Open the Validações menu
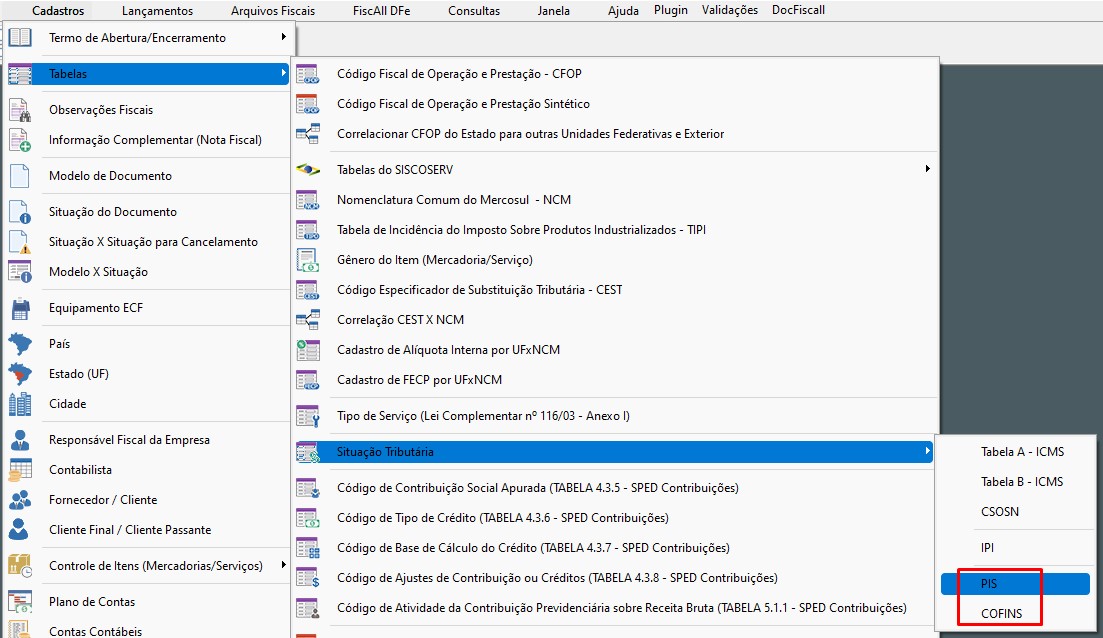 729,10
